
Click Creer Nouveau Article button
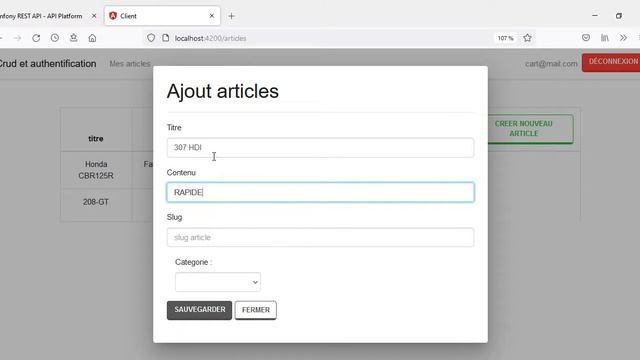(x=531, y=129)
